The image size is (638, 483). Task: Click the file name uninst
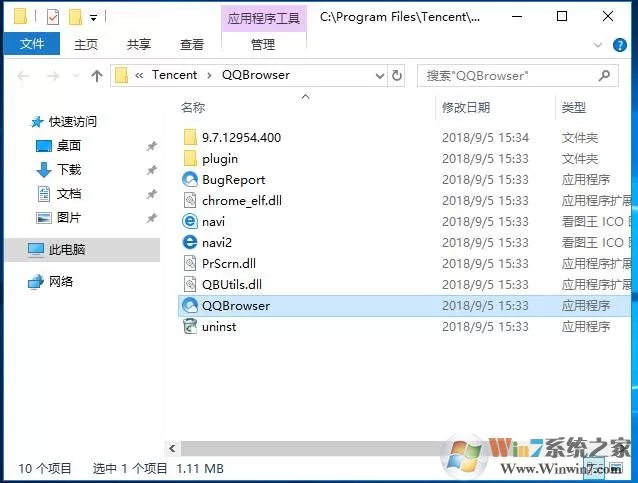click(x=219, y=326)
